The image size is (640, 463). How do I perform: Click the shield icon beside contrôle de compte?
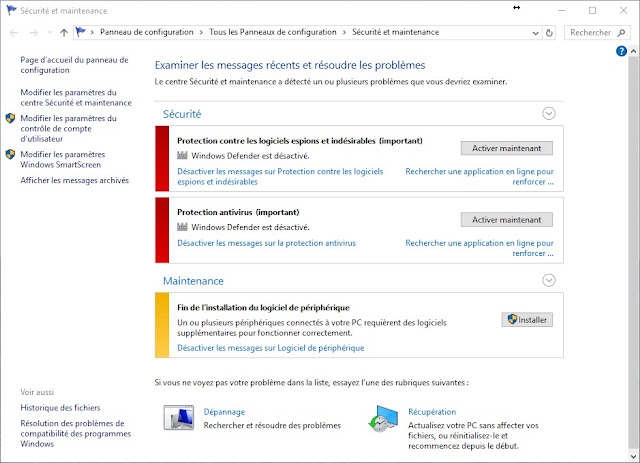[10, 118]
